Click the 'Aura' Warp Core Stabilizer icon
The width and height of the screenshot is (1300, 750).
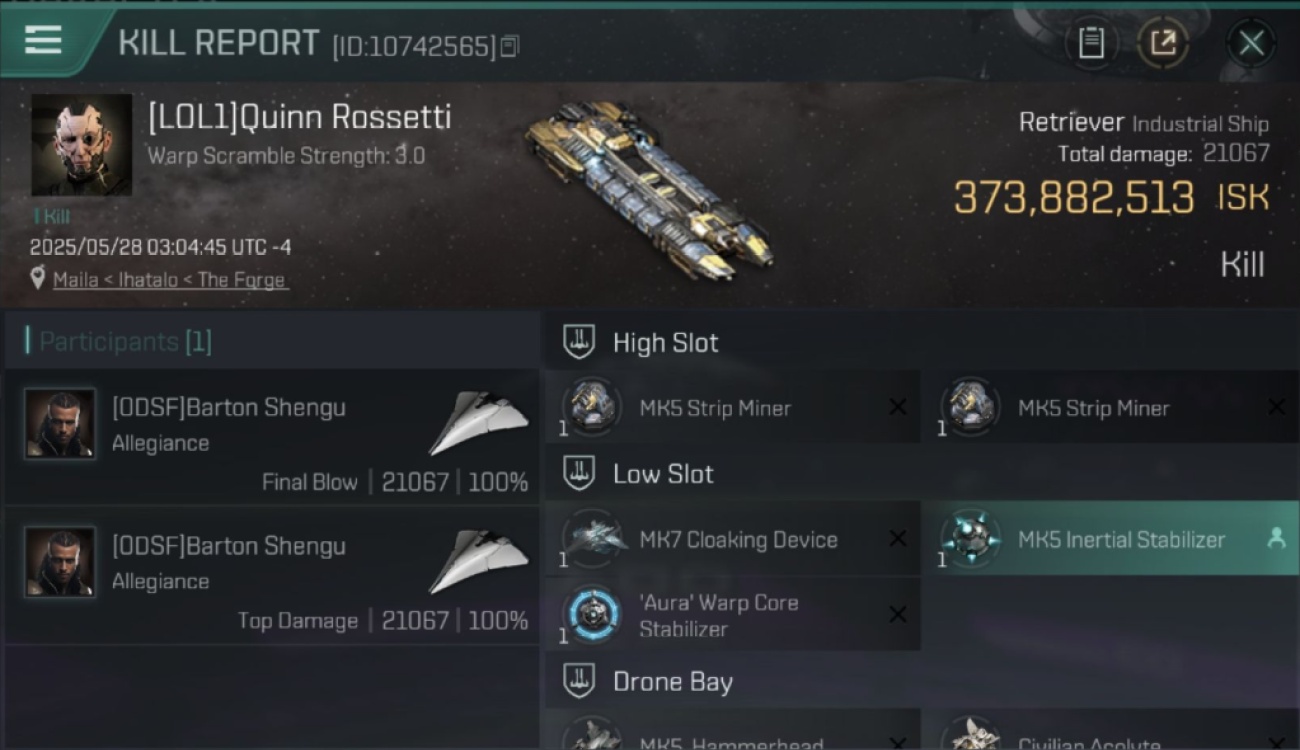coord(592,615)
